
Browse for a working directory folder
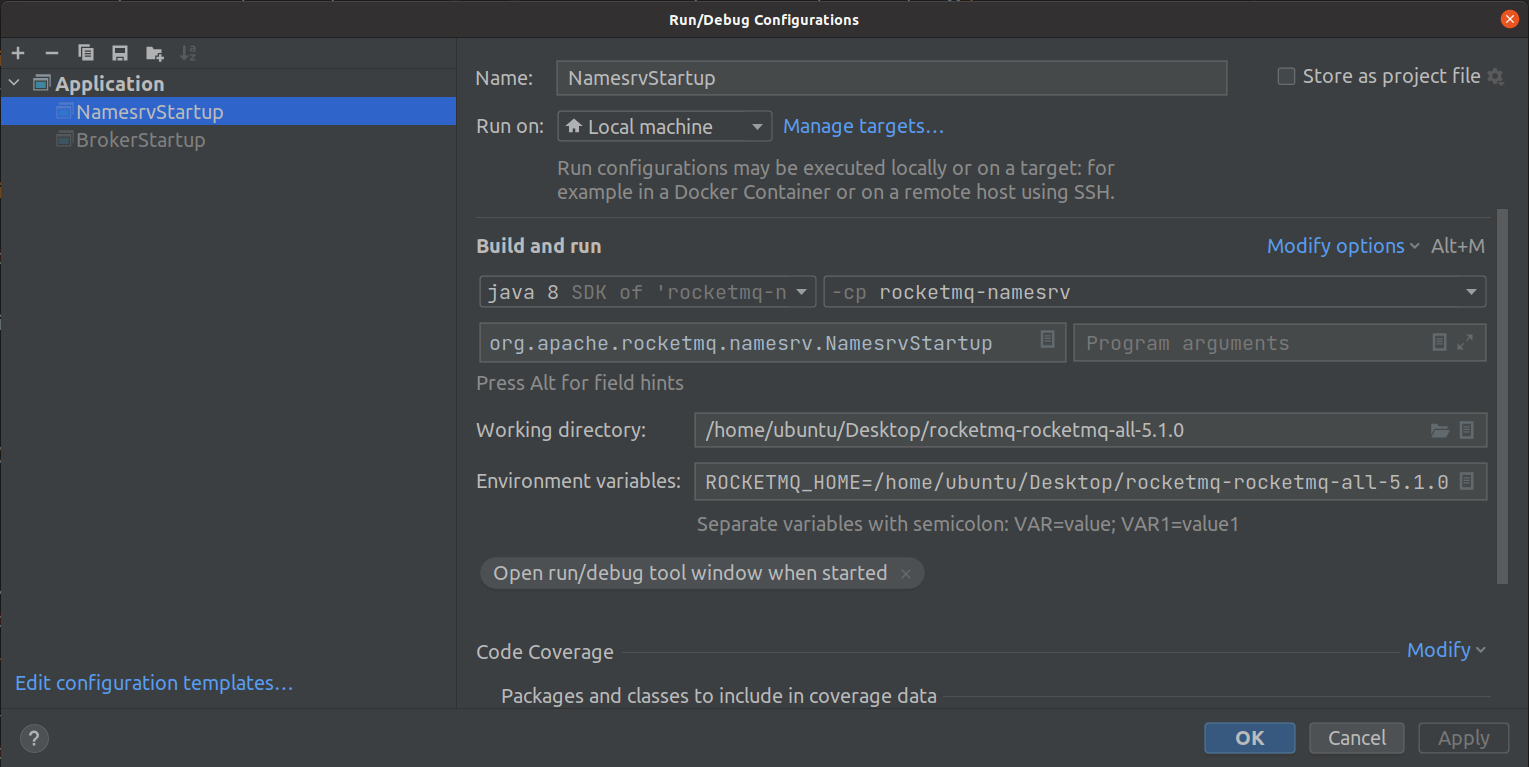pyautogui.click(x=1440, y=430)
